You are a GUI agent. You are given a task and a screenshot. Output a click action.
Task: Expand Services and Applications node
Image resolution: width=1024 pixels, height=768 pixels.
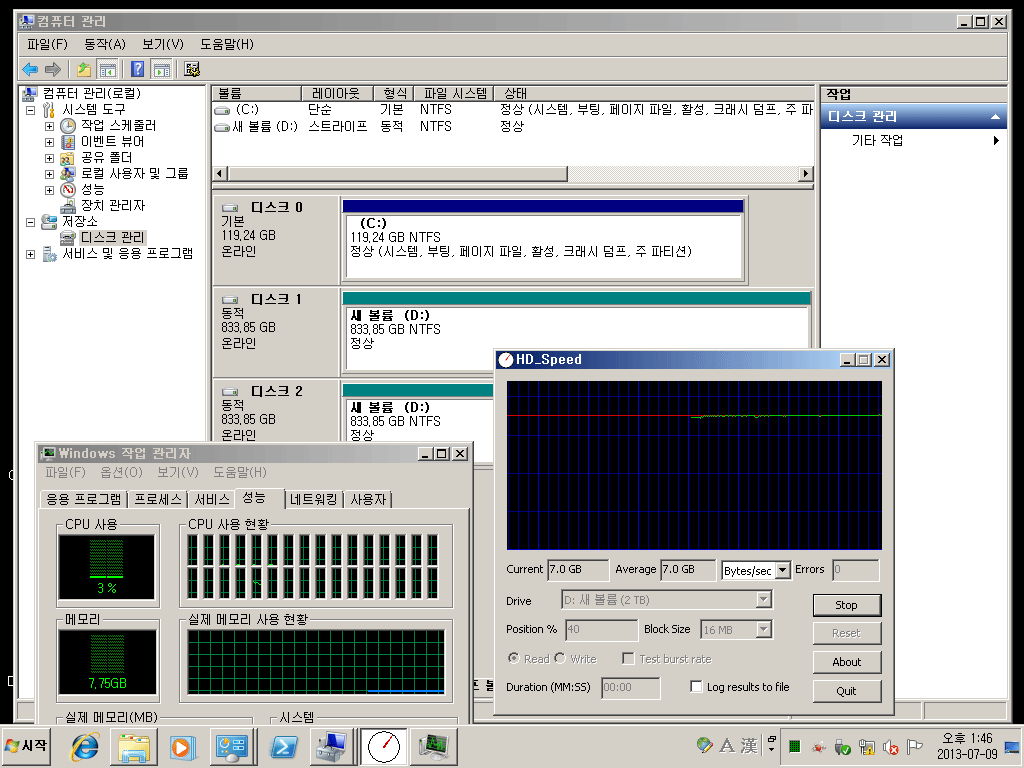[x=30, y=254]
